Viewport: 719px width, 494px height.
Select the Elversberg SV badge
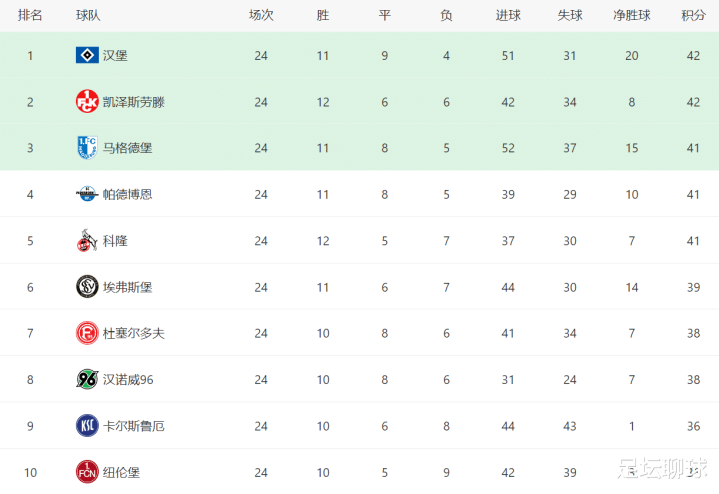(x=87, y=287)
